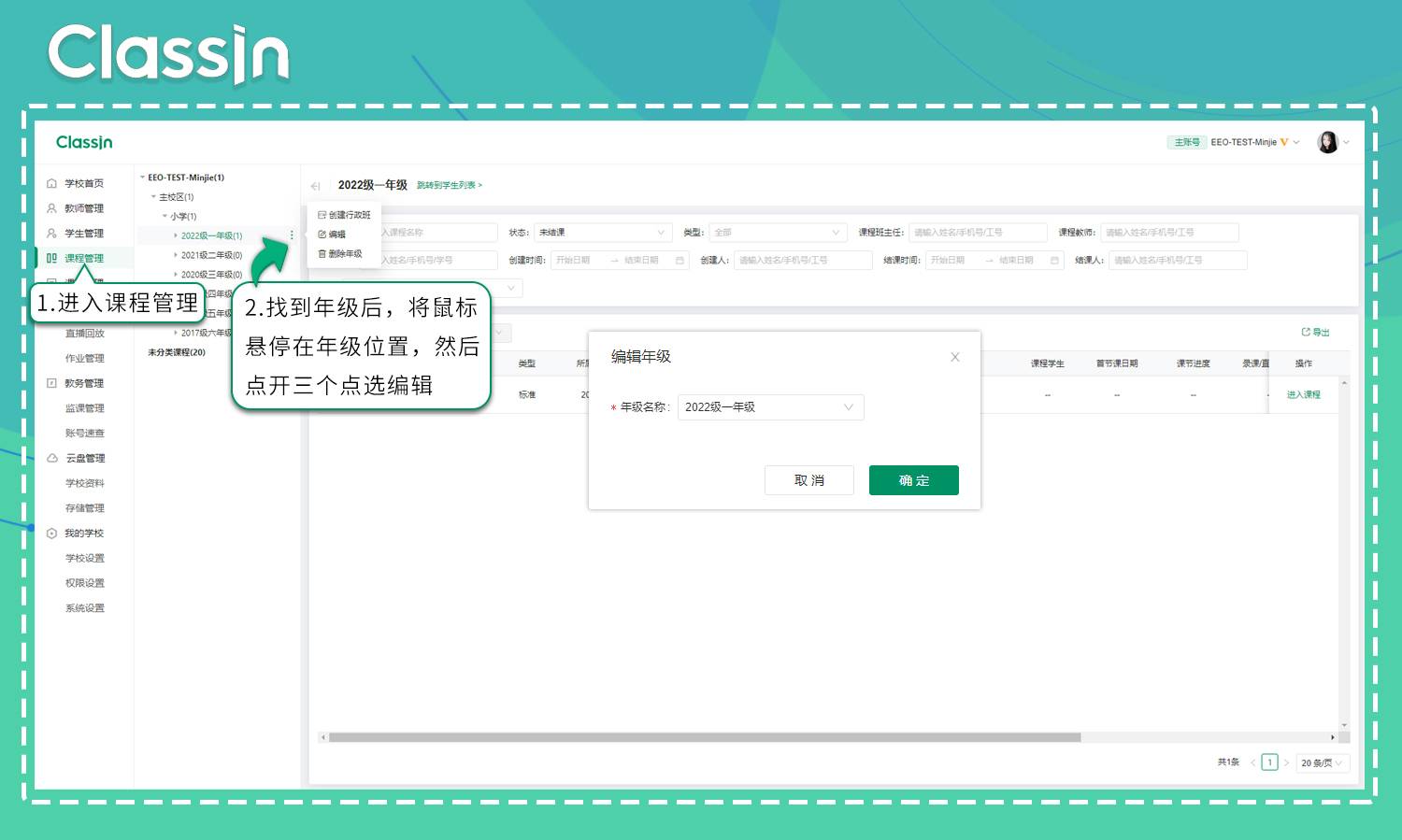Expand the 2020级三年级(0) tree node
Viewport: 1402px width, 840px height.
[176, 275]
